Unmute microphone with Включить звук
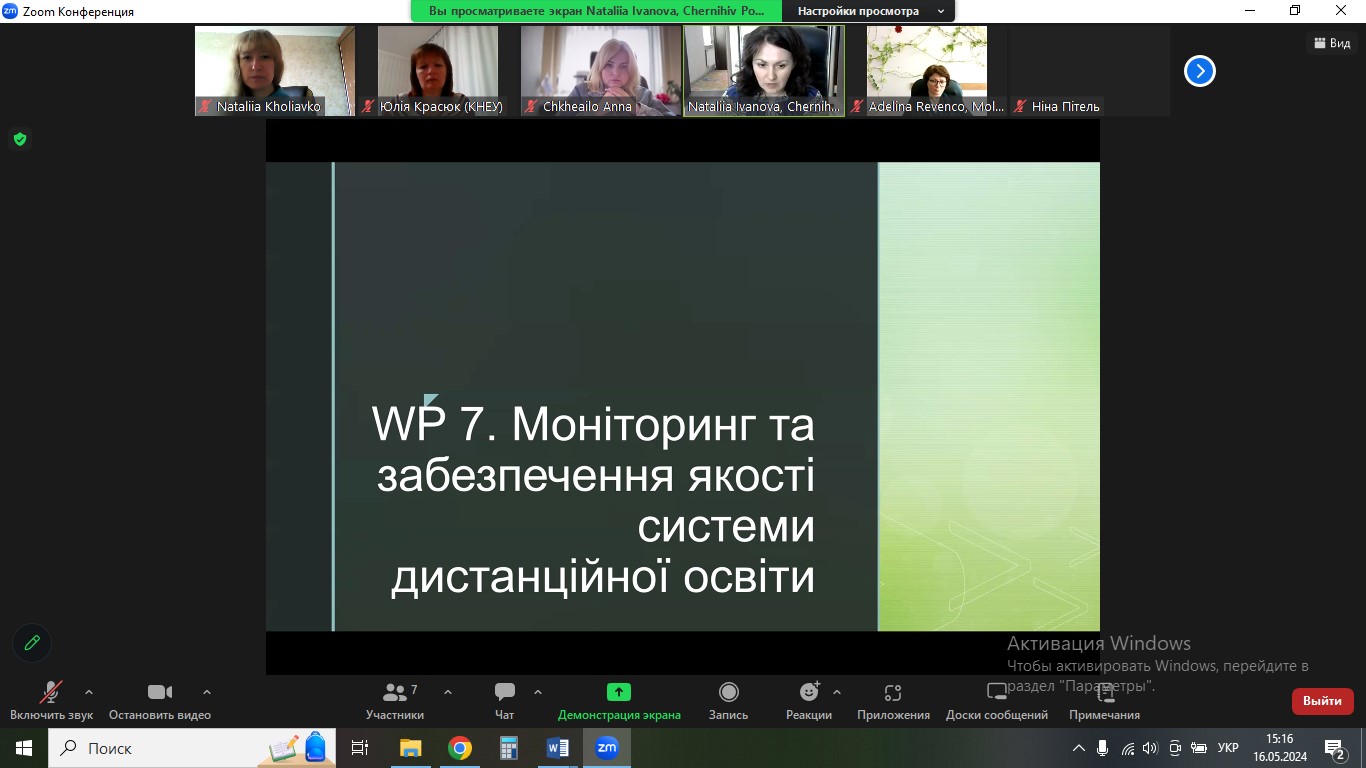This screenshot has height=768, width=1366. 51,693
